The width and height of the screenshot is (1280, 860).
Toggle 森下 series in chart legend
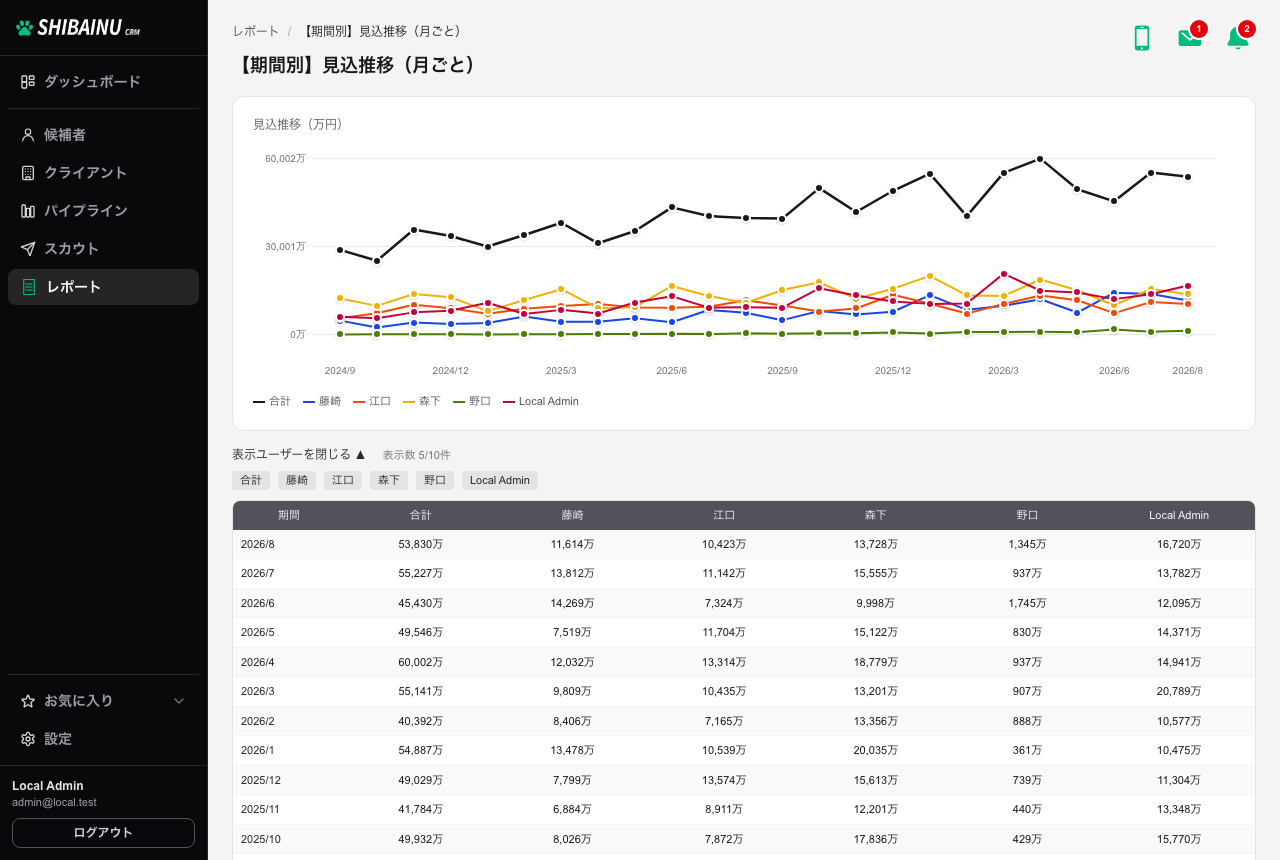pos(422,401)
